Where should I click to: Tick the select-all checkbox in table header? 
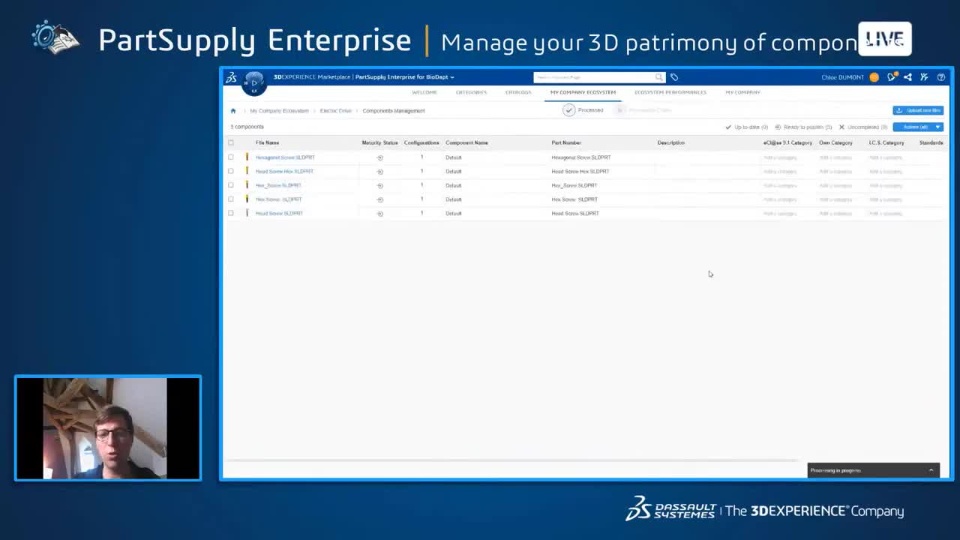pos(231,143)
